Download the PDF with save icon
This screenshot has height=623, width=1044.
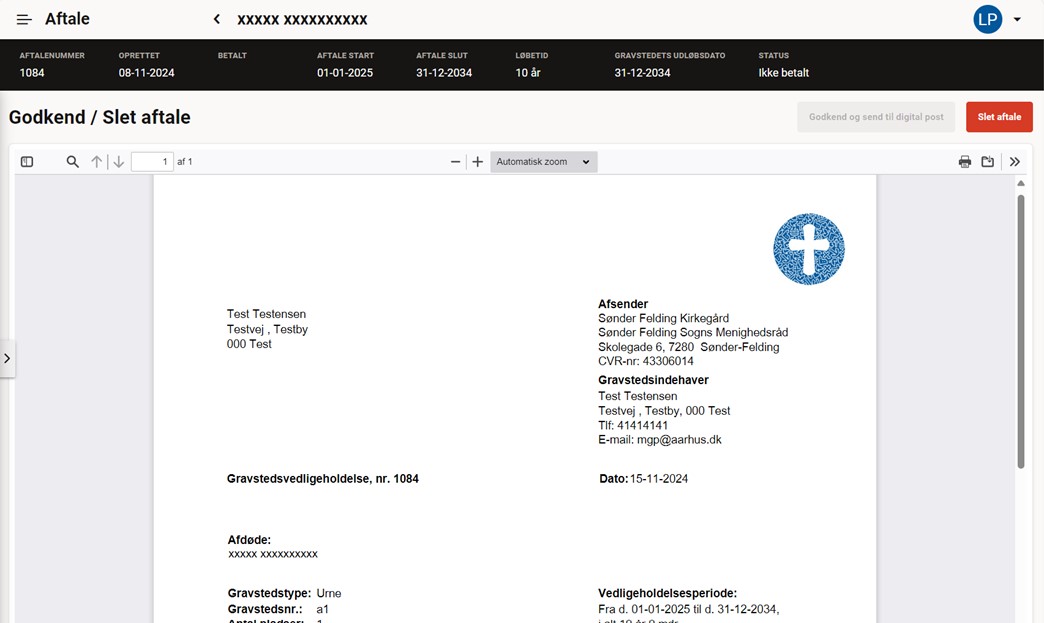tap(987, 162)
